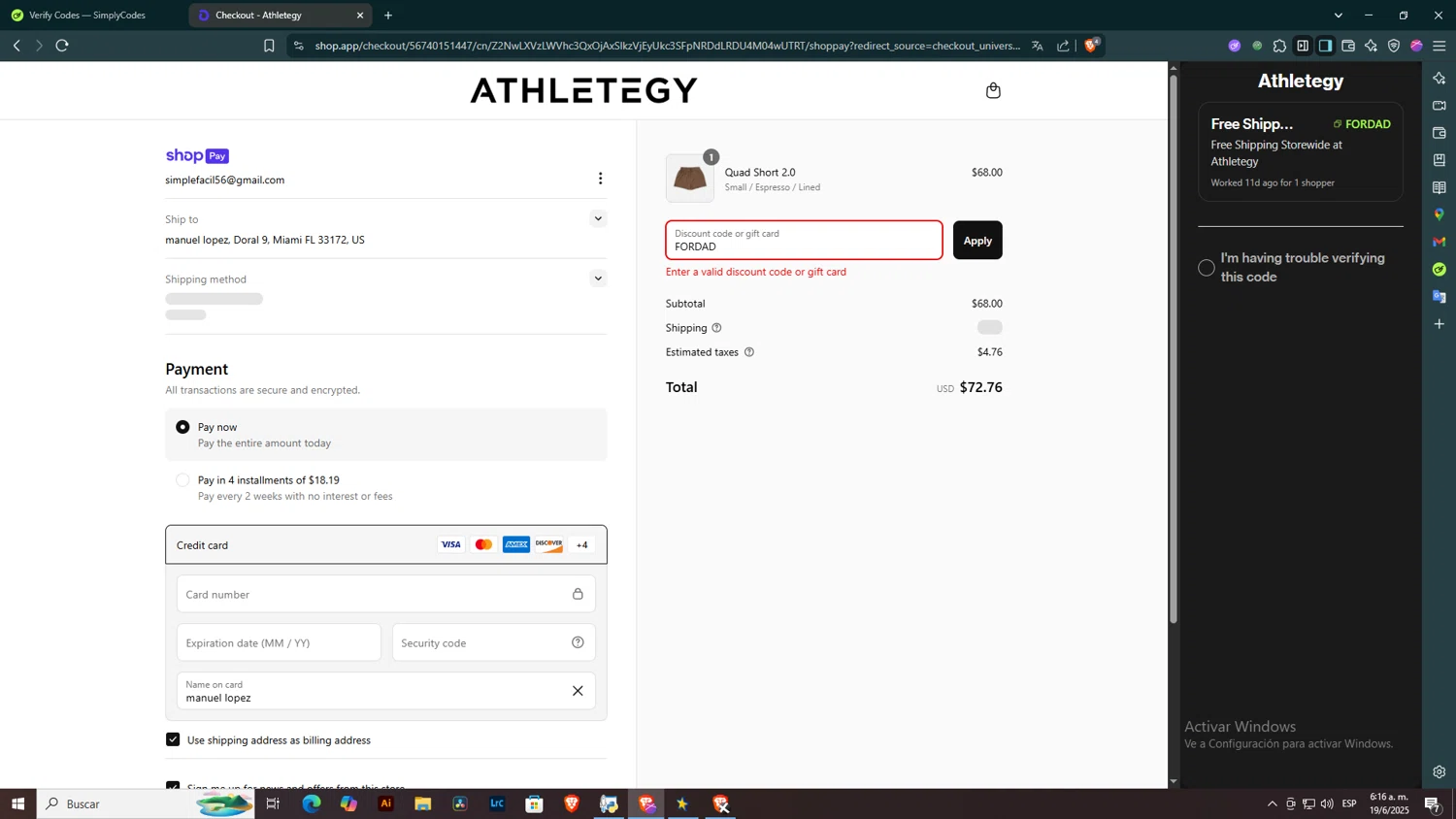The width and height of the screenshot is (1456, 819).
Task: Click the share page icon
Action: coord(1063,46)
